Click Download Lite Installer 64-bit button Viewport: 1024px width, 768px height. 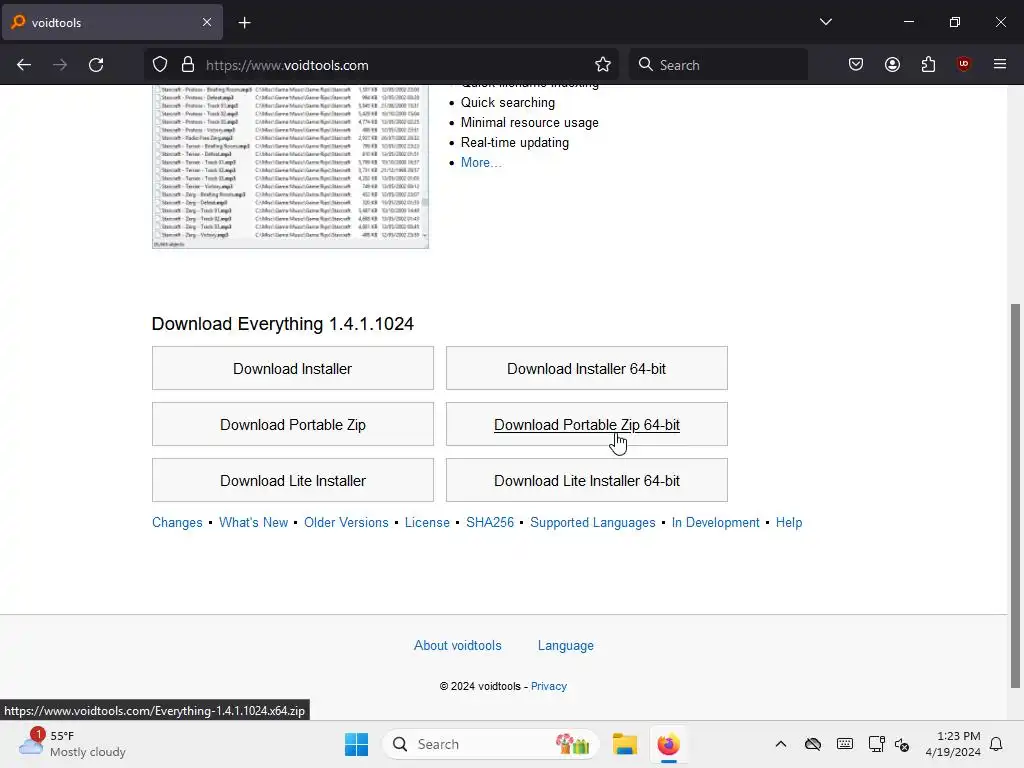click(x=586, y=481)
